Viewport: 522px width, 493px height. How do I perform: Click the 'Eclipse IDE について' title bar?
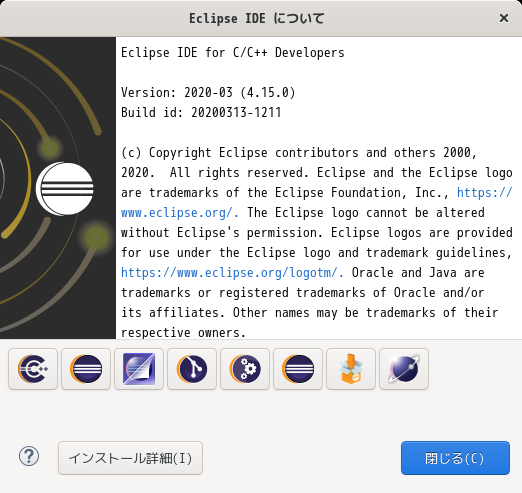point(257,18)
